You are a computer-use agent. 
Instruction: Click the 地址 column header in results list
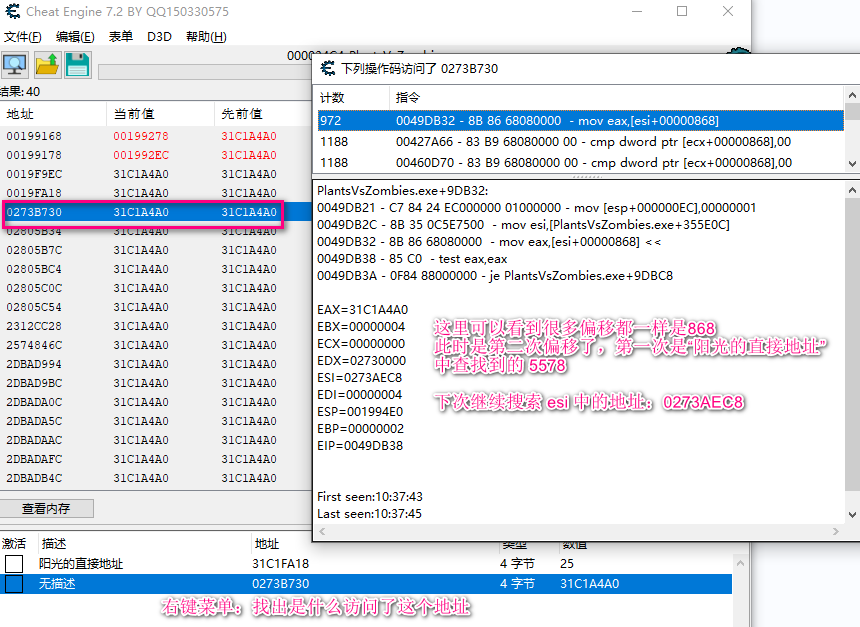(x=20, y=114)
